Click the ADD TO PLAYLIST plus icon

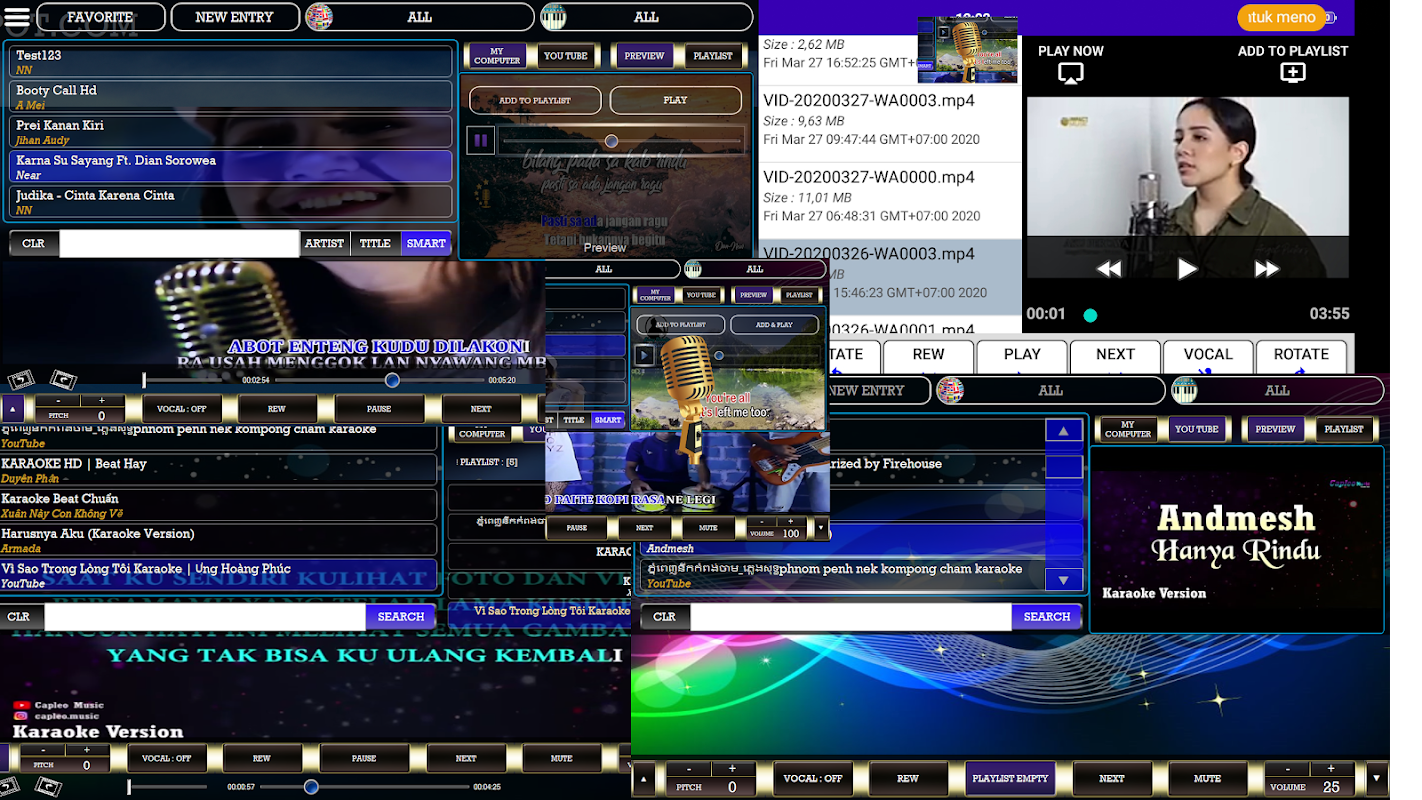pos(1293,73)
